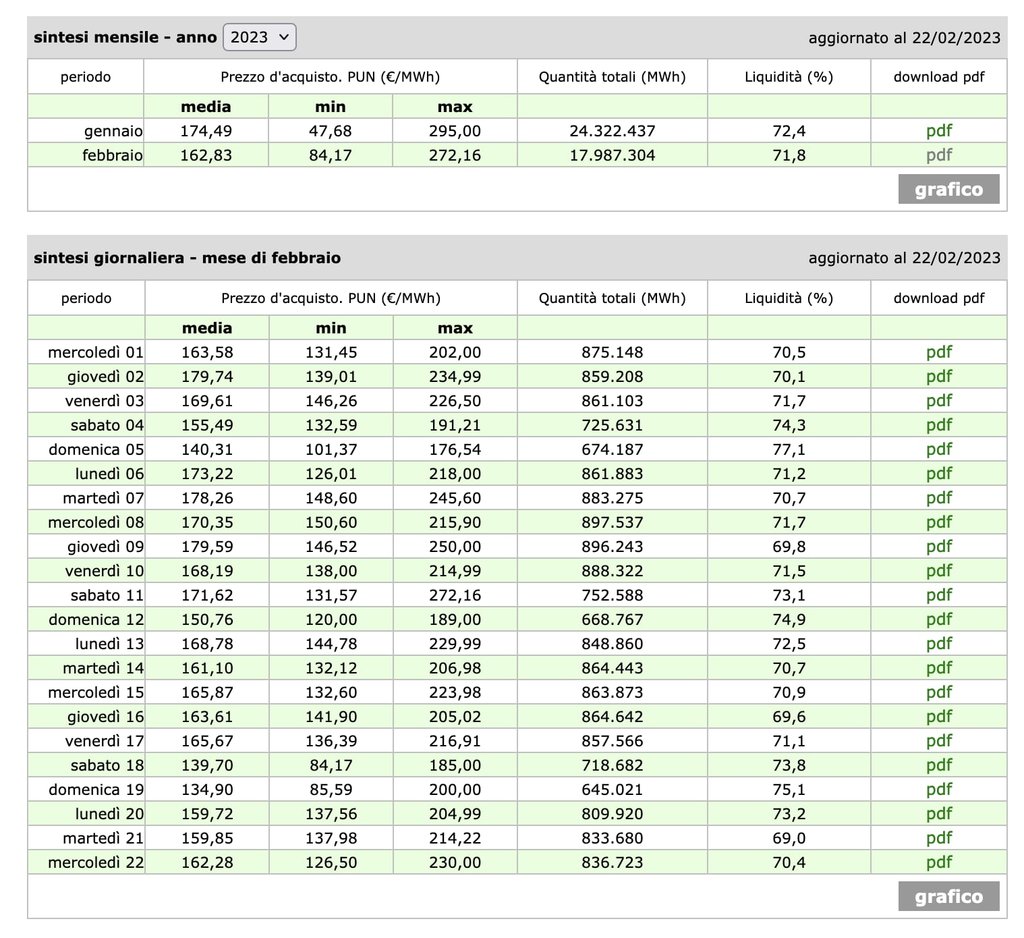Download pdf for mercoledì 22
Screen dimensions: 1024x938
tap(938, 862)
